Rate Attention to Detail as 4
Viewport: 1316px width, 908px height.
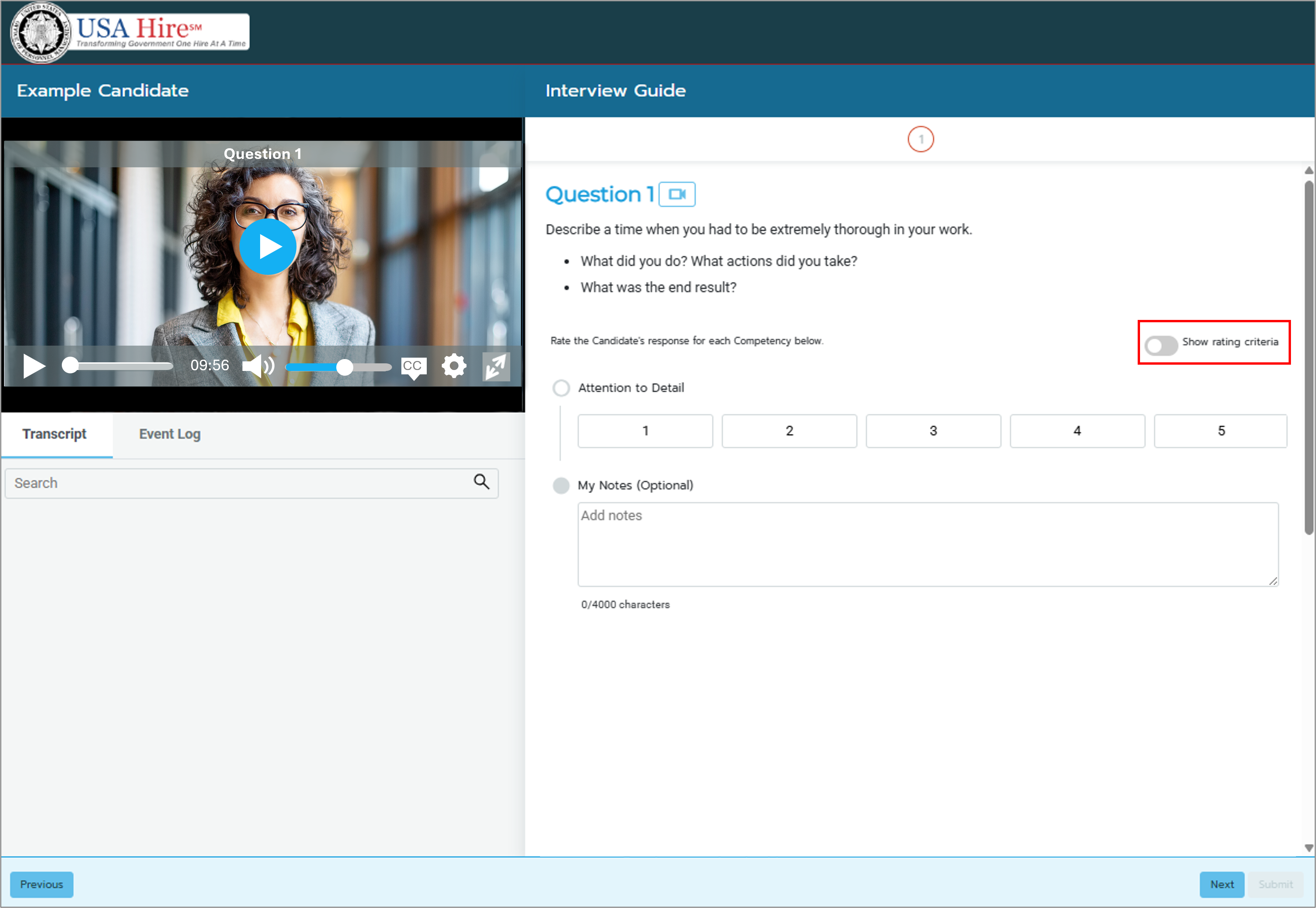click(1077, 431)
